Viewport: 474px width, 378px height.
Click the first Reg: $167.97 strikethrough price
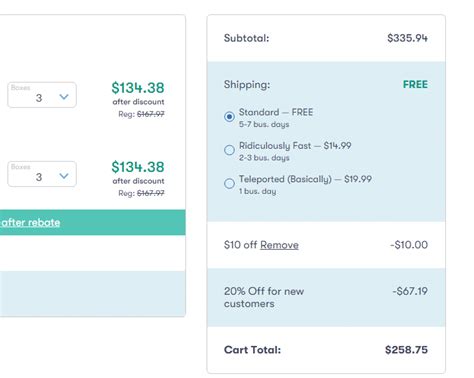[x=141, y=114]
